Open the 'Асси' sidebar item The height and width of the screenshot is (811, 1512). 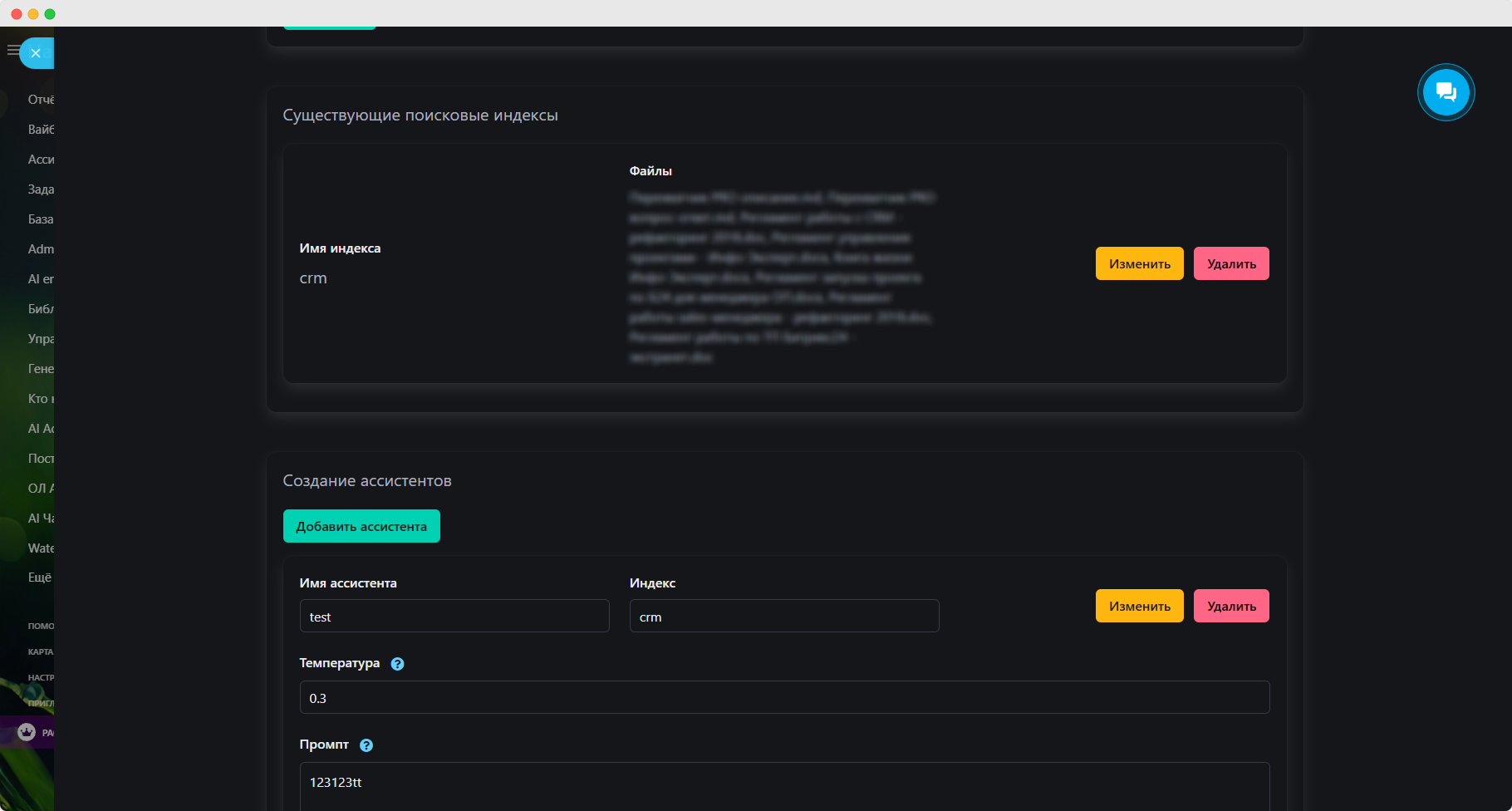point(41,160)
